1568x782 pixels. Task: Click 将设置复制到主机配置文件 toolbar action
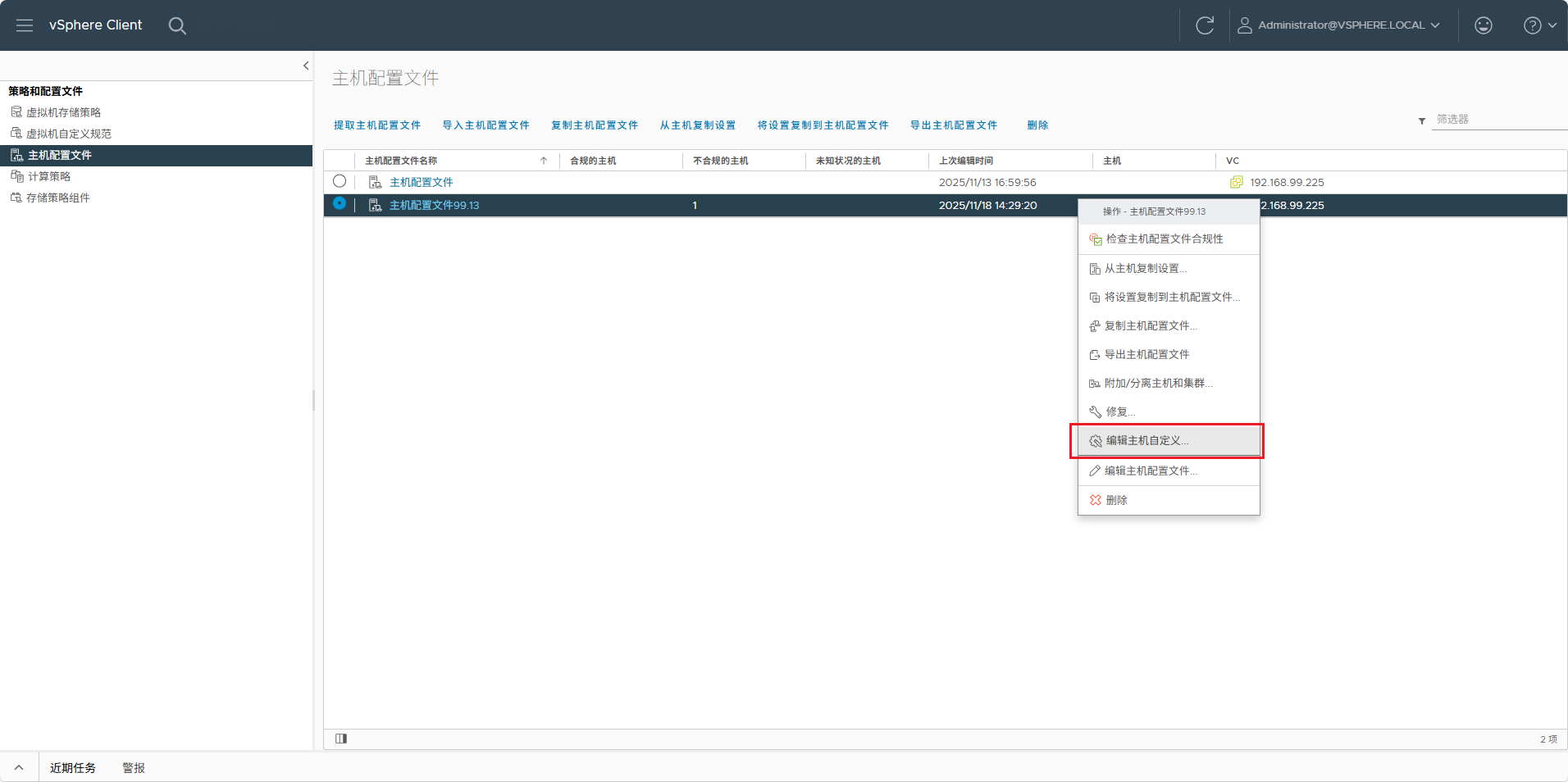pos(823,125)
